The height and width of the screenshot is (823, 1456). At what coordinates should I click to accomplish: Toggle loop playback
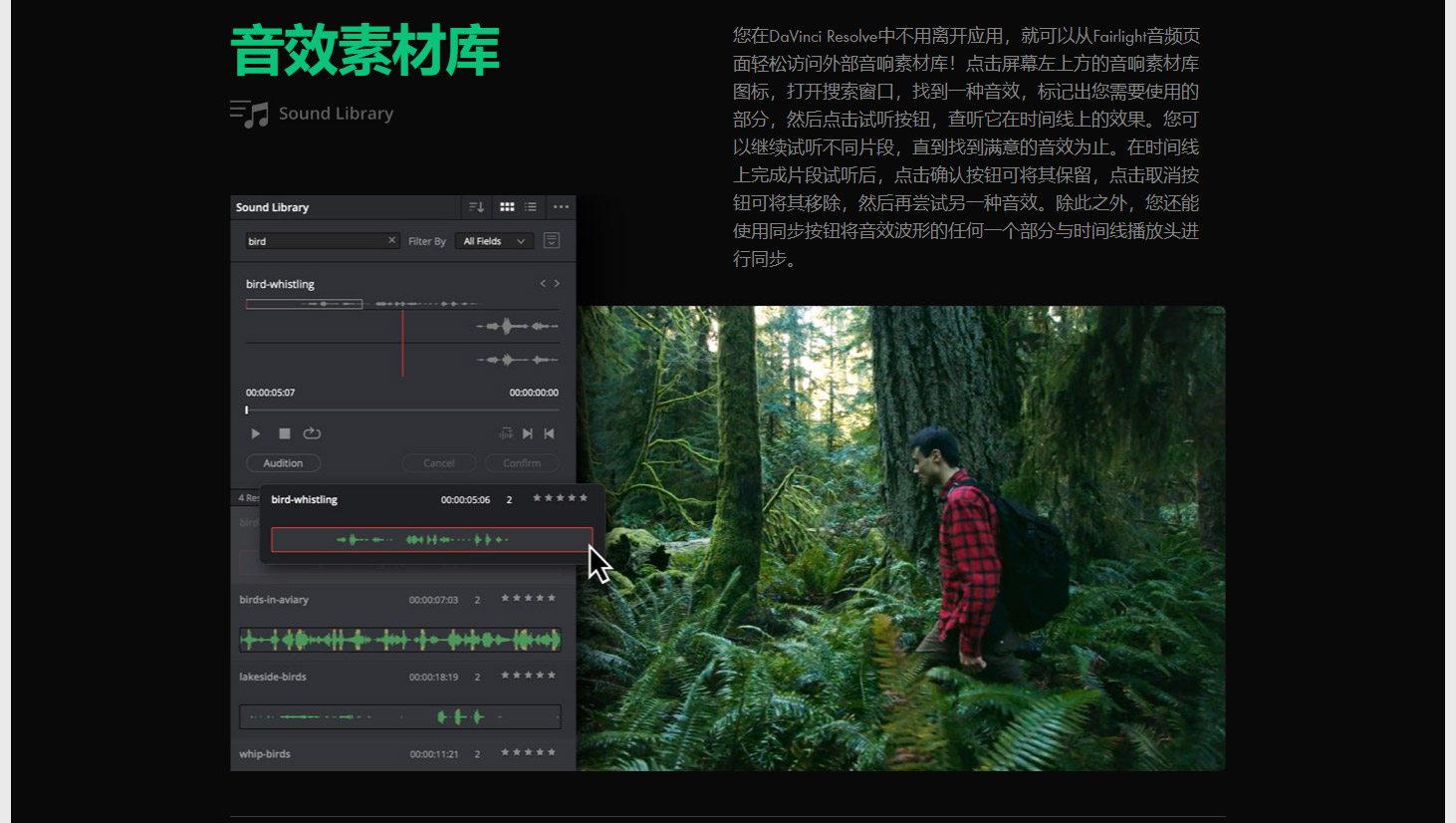[x=312, y=433]
